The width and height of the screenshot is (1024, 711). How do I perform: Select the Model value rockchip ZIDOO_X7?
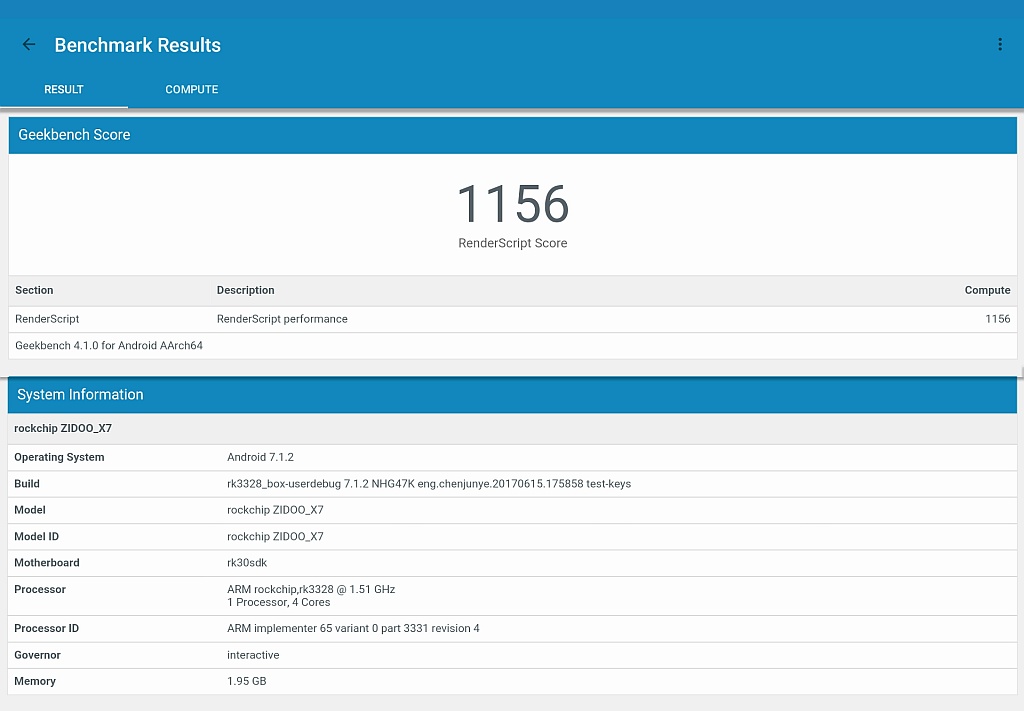coord(276,510)
